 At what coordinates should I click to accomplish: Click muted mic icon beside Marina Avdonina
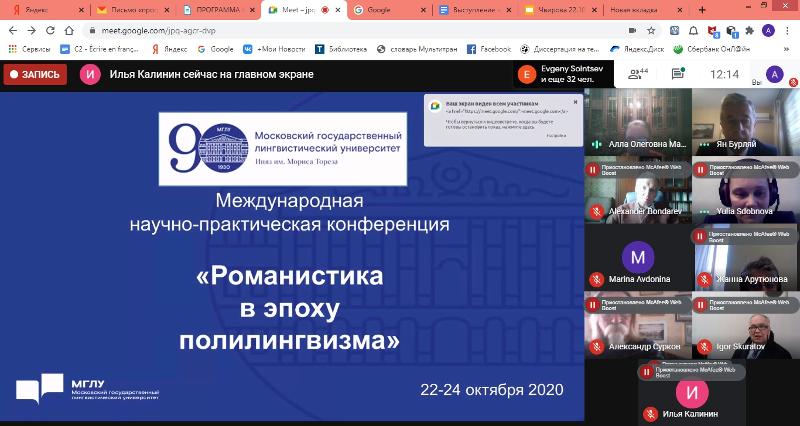click(x=595, y=278)
